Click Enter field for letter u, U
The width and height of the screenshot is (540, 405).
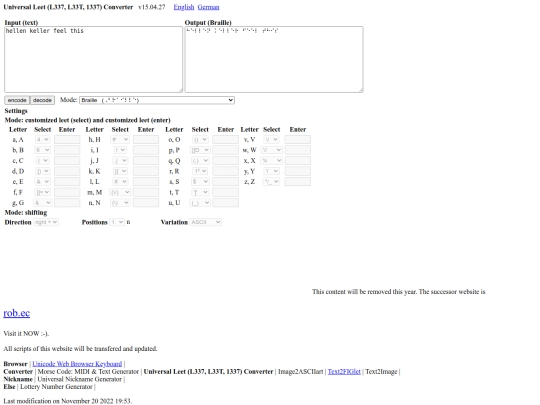226,203
